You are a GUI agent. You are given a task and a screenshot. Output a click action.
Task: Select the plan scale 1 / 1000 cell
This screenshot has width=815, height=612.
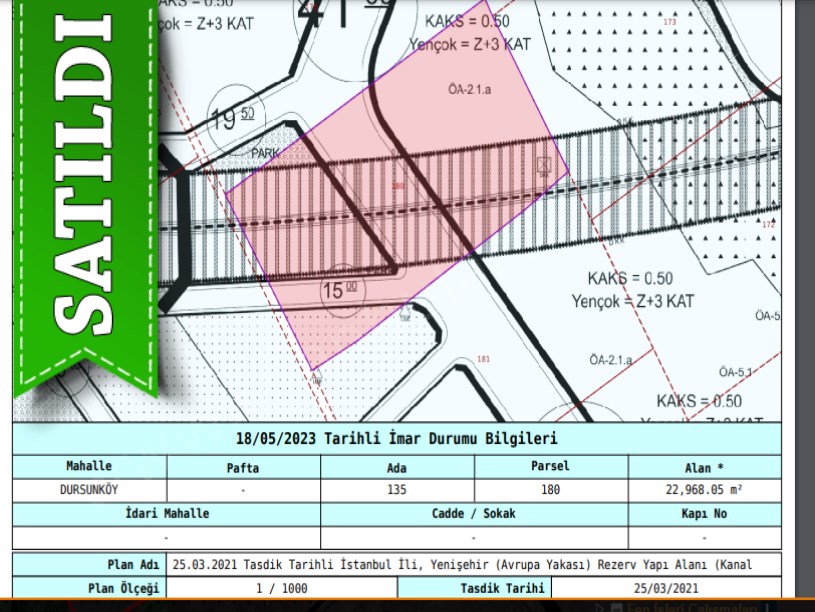tap(281, 589)
